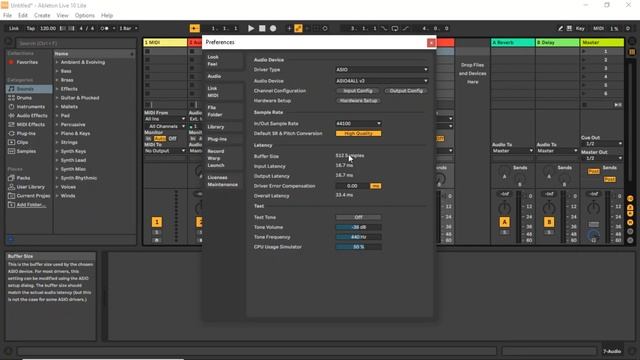
Task: Open the Create menu
Action: [42, 16]
